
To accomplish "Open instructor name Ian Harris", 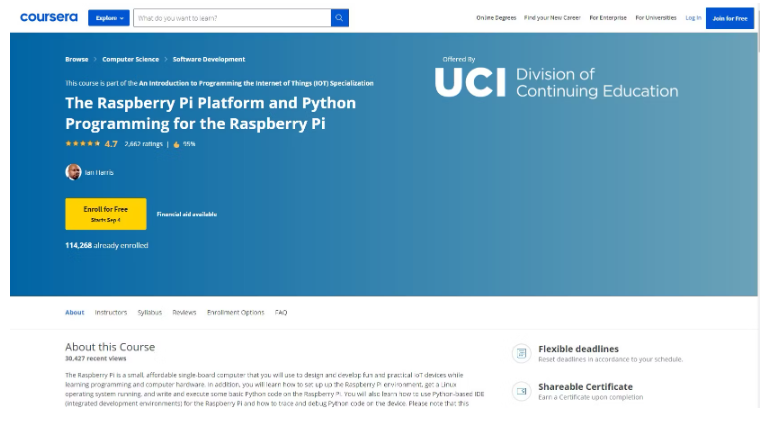I will 99,172.
